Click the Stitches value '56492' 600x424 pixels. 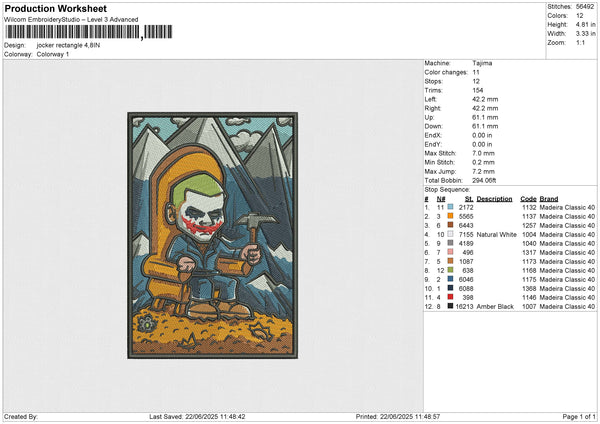pos(585,7)
